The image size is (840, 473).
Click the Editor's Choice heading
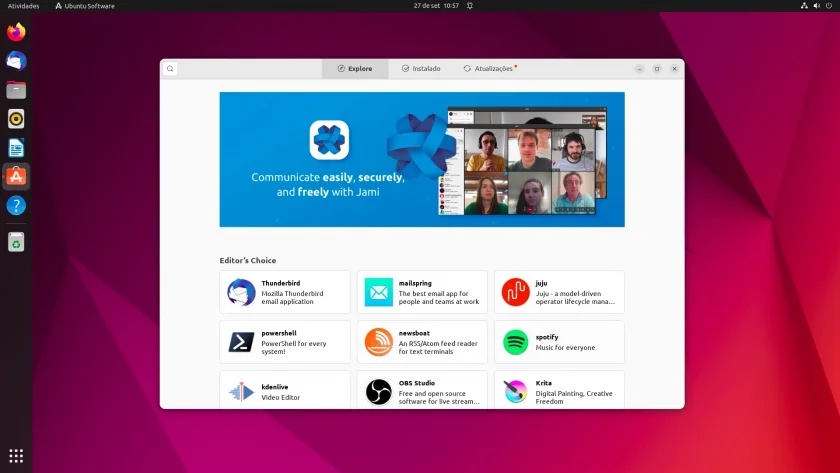[x=248, y=260]
